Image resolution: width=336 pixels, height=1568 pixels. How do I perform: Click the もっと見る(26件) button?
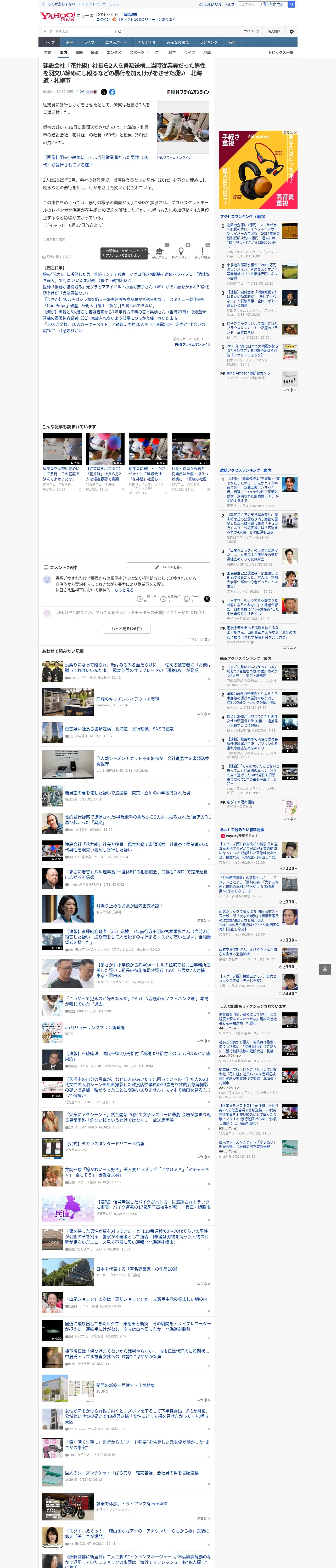click(127, 629)
